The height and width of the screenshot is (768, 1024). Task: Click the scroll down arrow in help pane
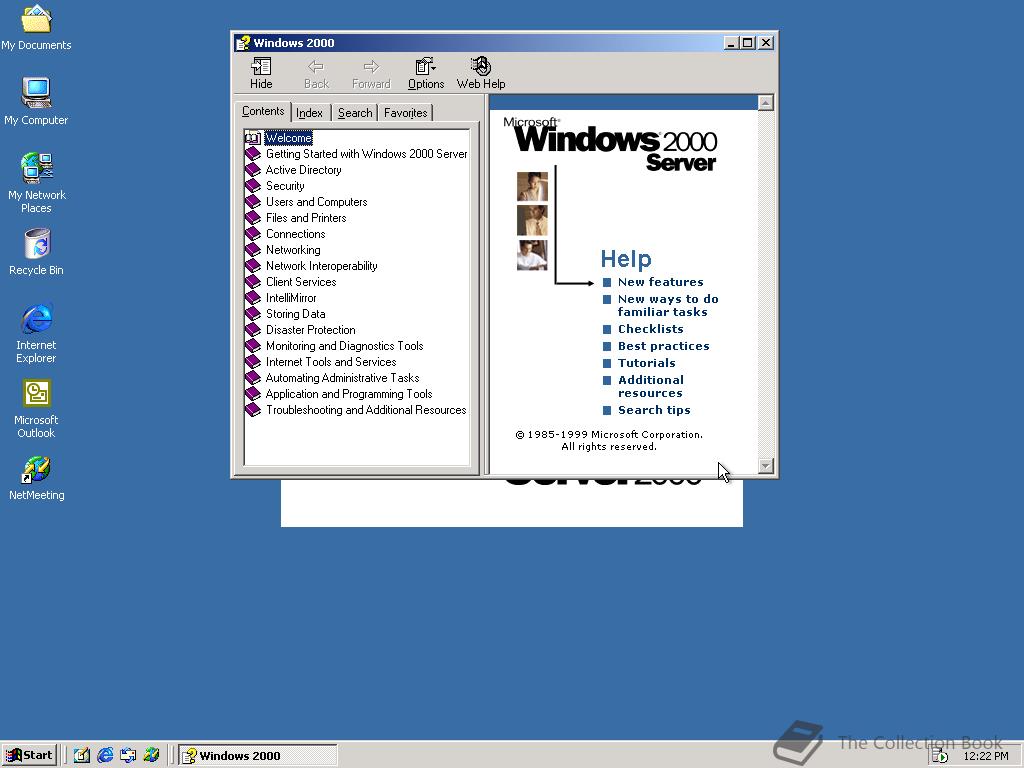(766, 466)
